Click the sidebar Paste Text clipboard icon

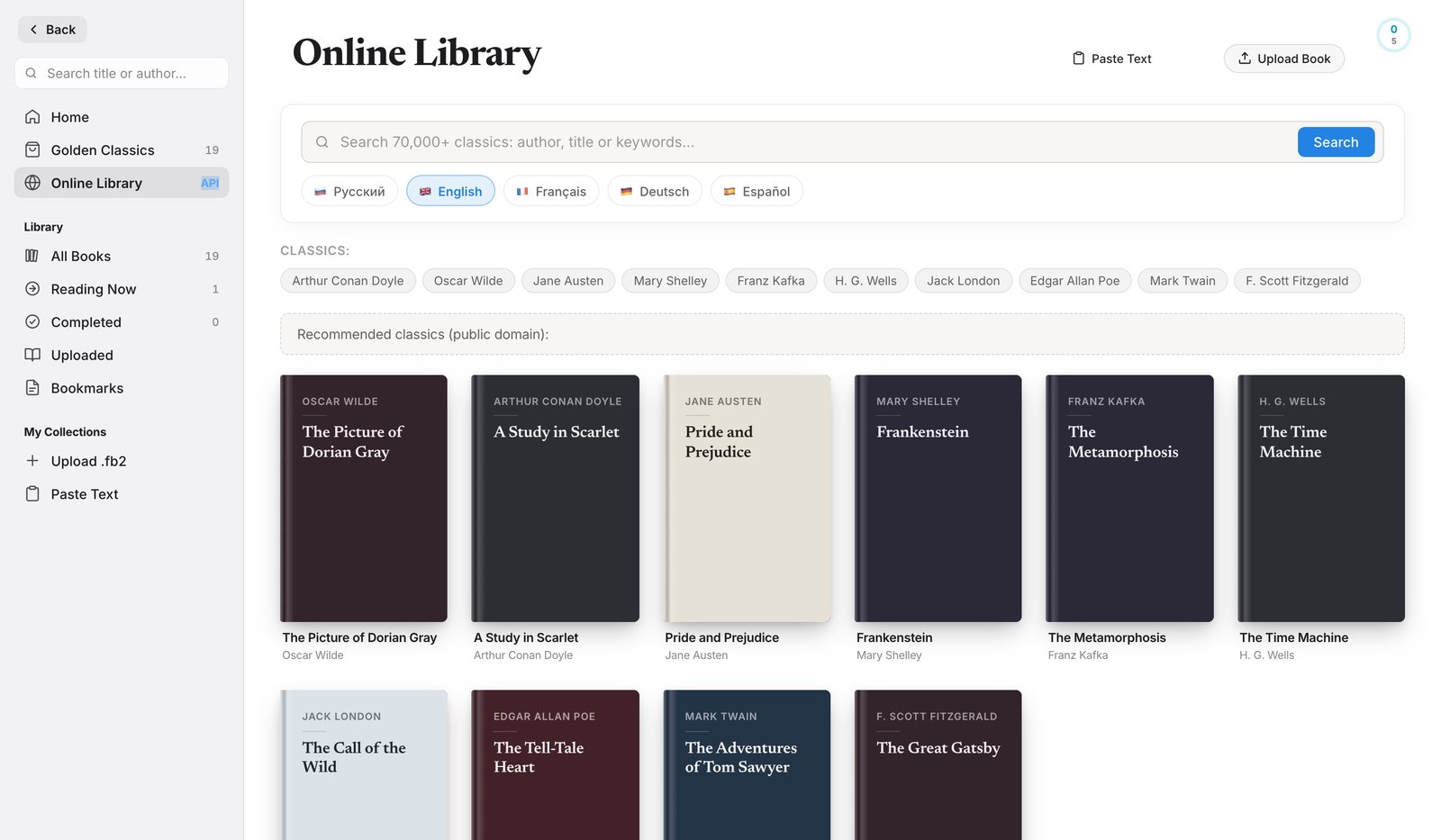pos(32,494)
